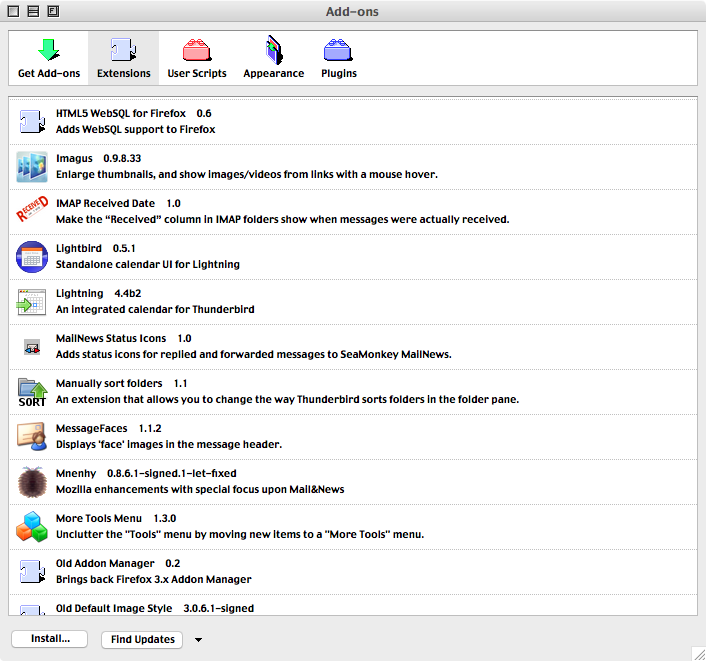Open the Plugins section
Screen dimensions: 706x661
point(338,58)
